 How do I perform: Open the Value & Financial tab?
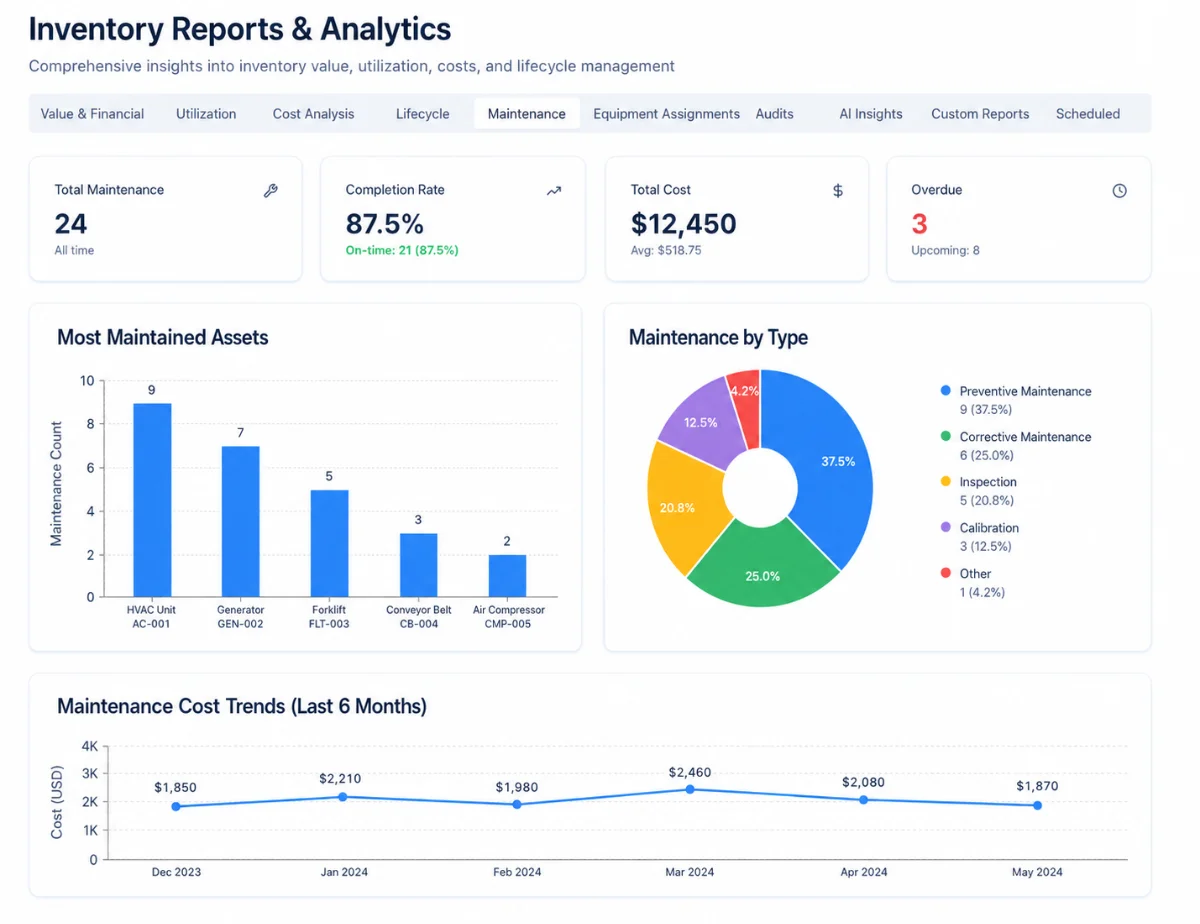tap(92, 114)
